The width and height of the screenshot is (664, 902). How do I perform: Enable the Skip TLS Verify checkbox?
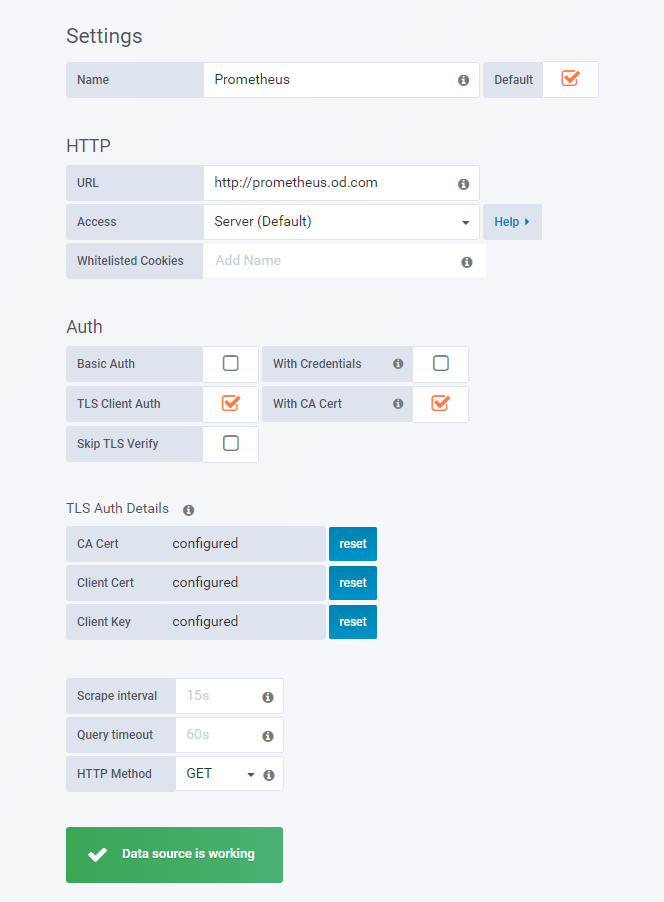(x=231, y=444)
